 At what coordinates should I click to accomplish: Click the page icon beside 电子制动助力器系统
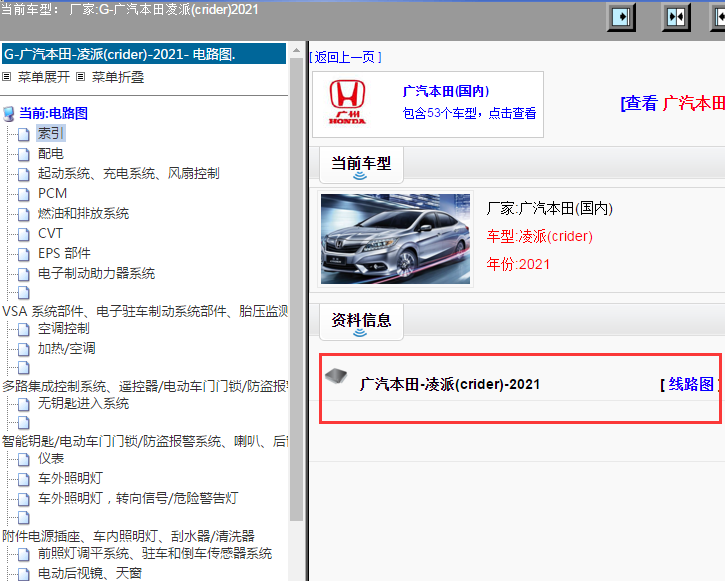tap(24, 274)
